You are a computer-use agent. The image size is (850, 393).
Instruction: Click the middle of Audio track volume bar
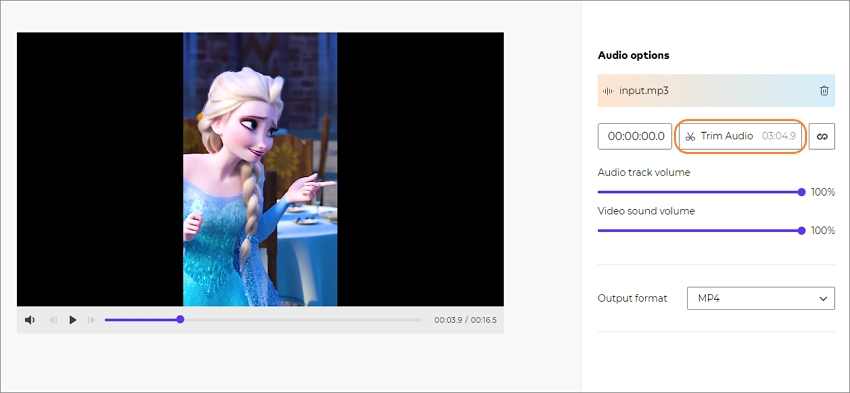(700, 192)
